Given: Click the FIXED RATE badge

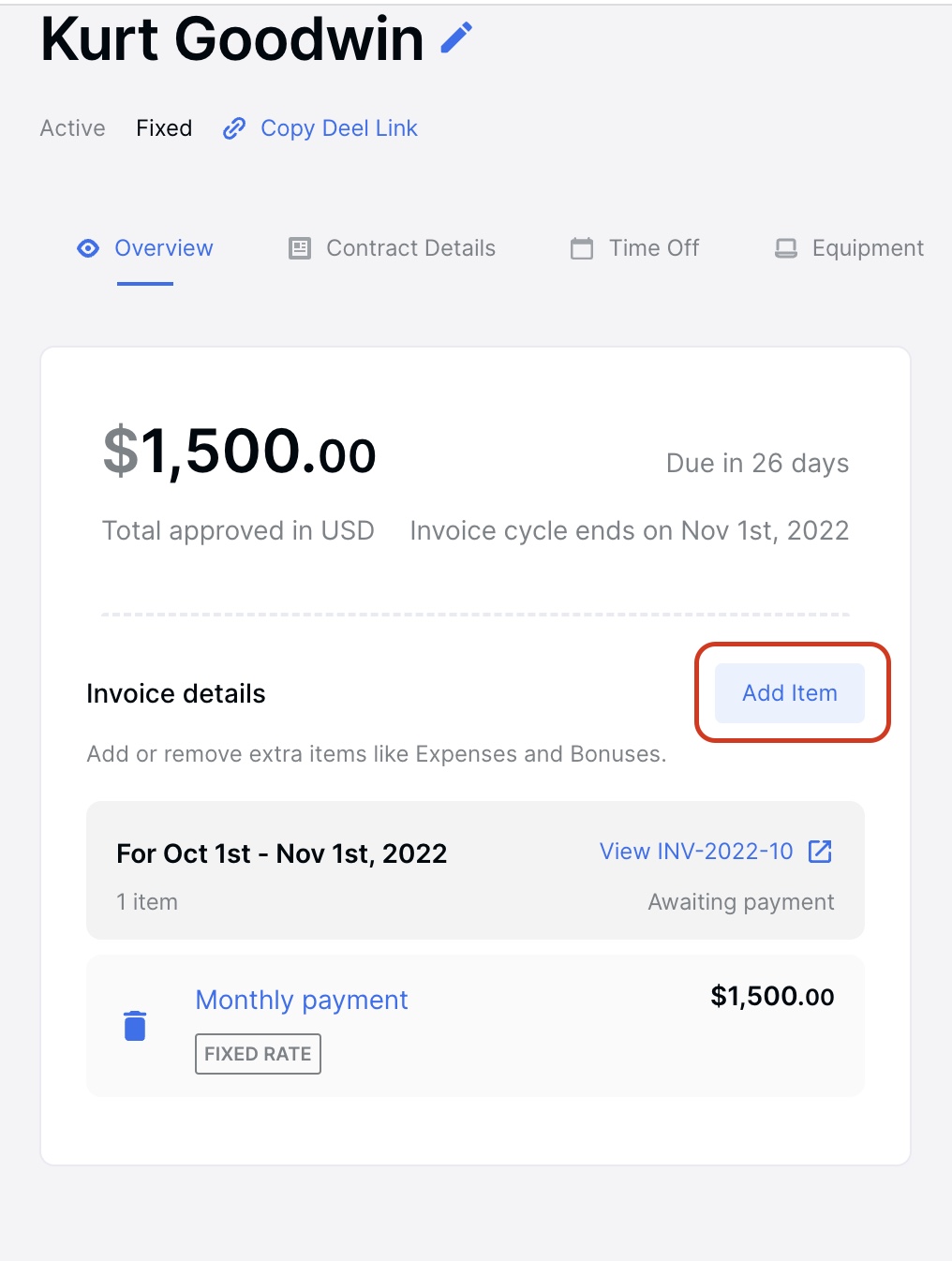Looking at the screenshot, I should (x=257, y=1053).
